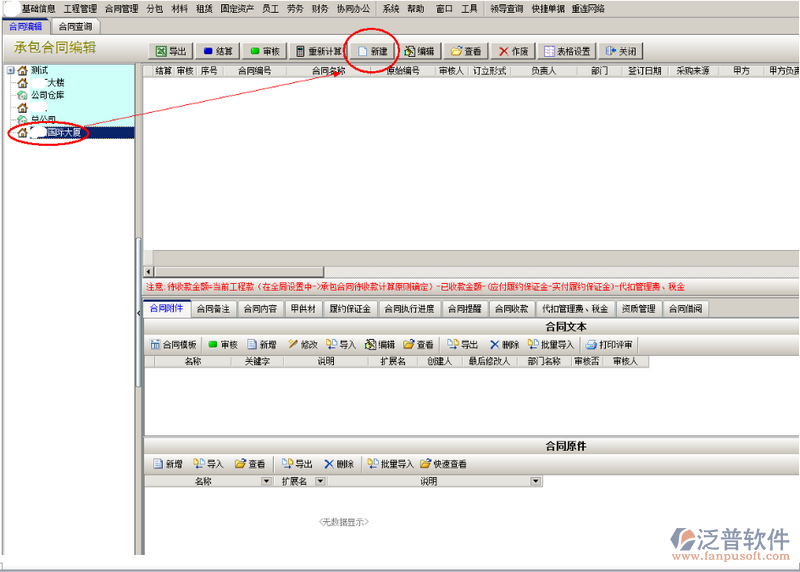Click 批量导入 in the 合同原件 toolbar
This screenshot has height=572, width=800.
point(390,464)
